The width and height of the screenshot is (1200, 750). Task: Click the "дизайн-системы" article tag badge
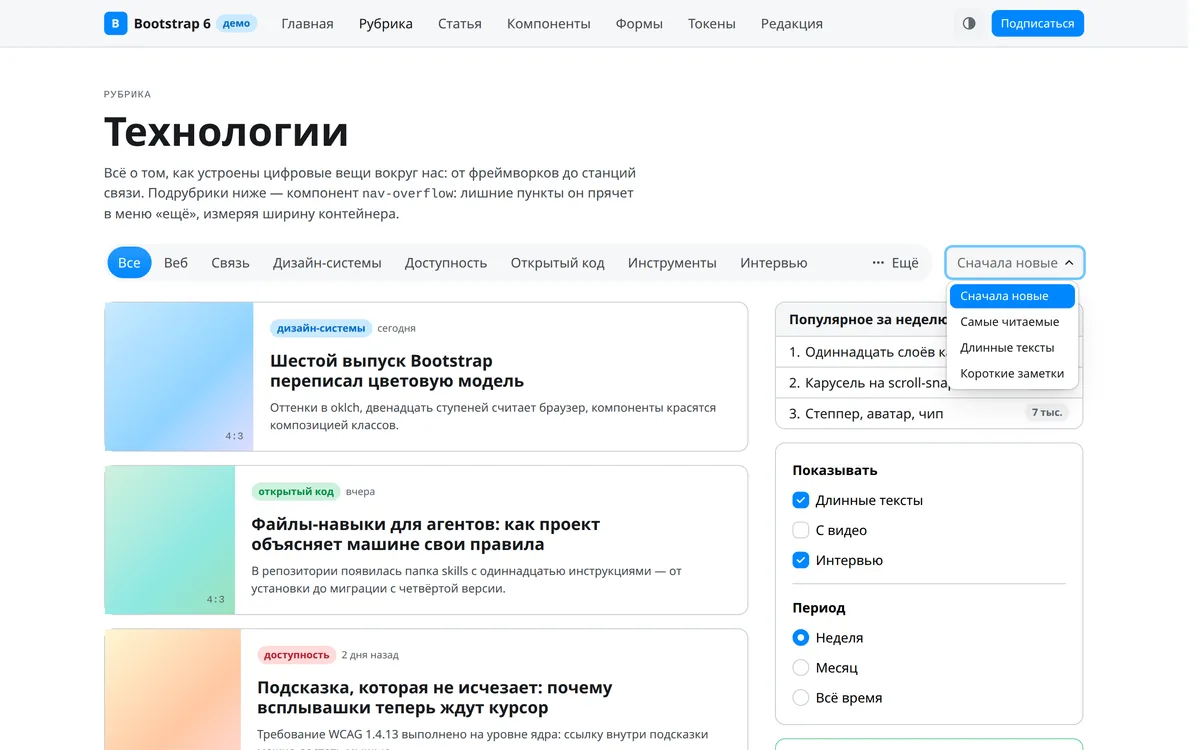321,328
